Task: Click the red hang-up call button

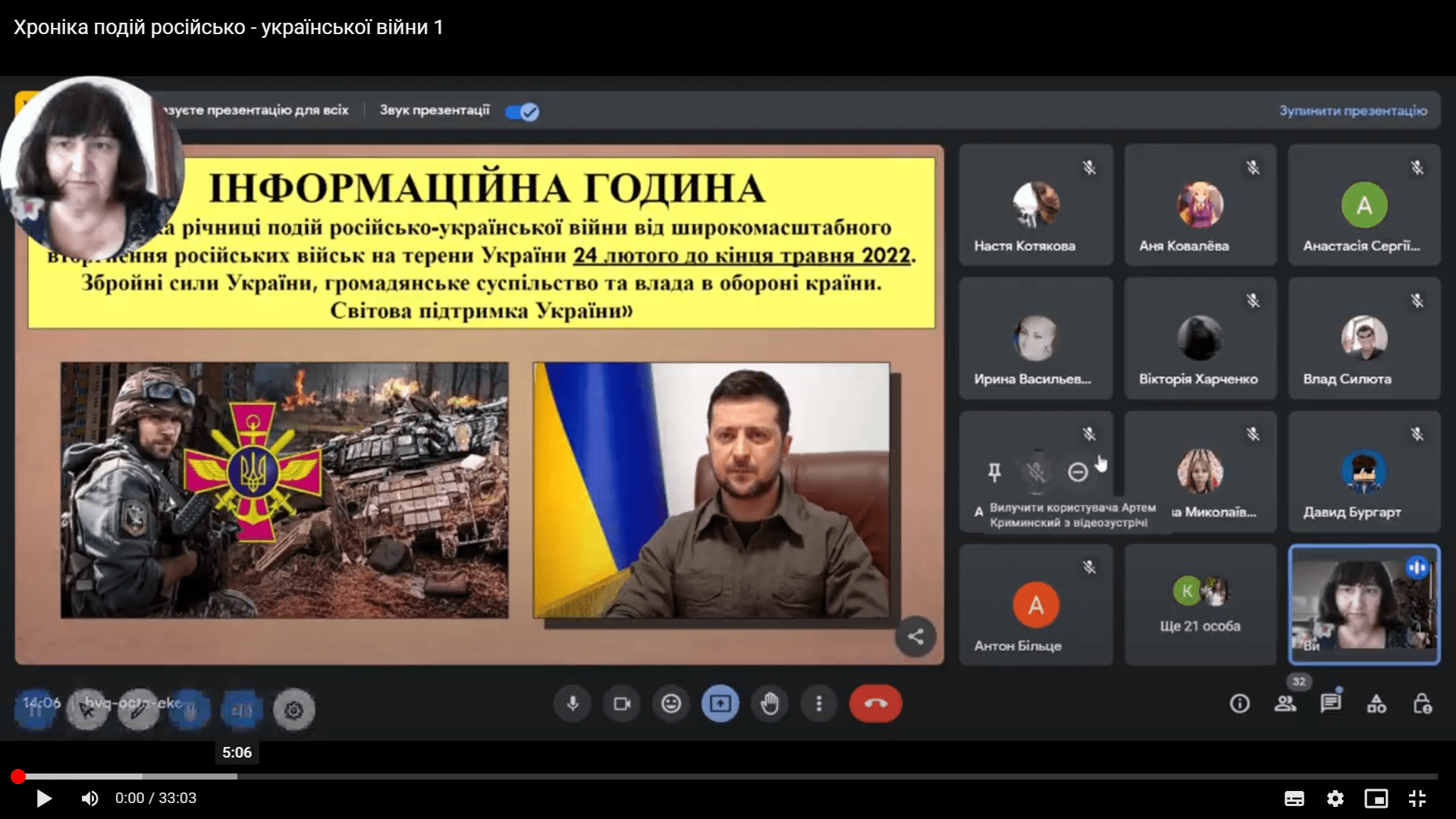Action: pyautogui.click(x=875, y=704)
